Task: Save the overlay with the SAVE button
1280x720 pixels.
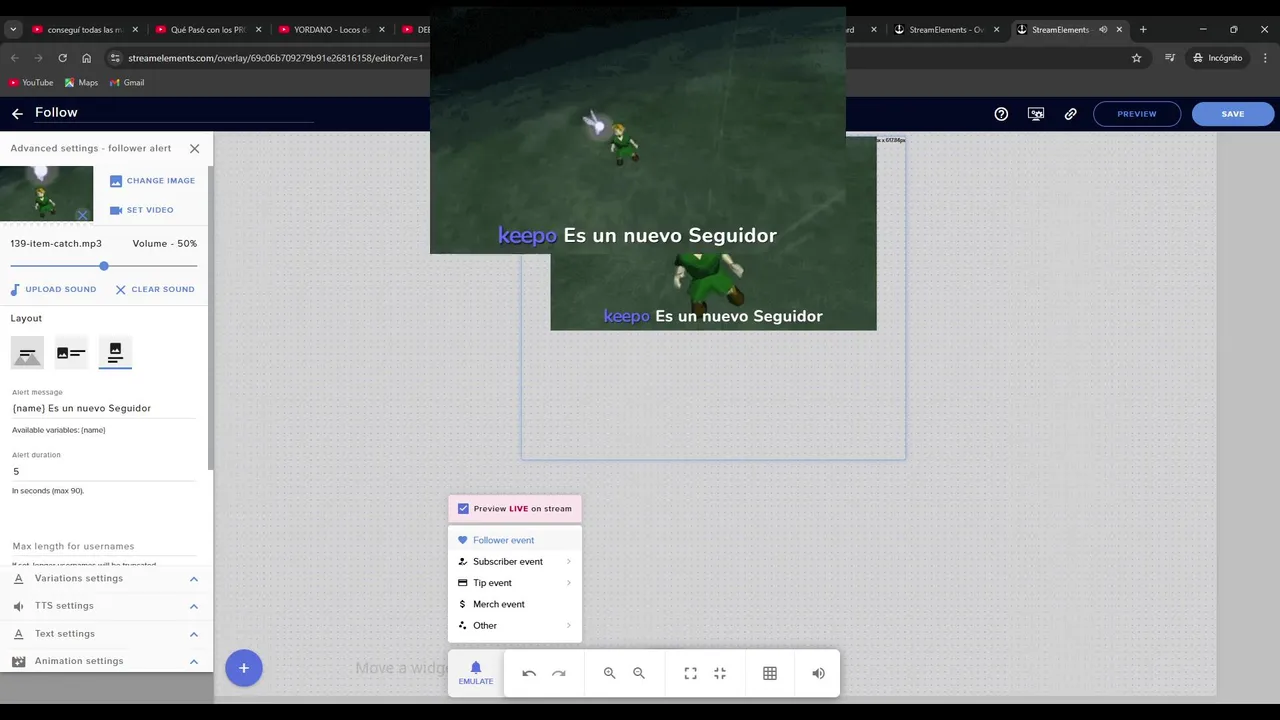Action: point(1233,114)
